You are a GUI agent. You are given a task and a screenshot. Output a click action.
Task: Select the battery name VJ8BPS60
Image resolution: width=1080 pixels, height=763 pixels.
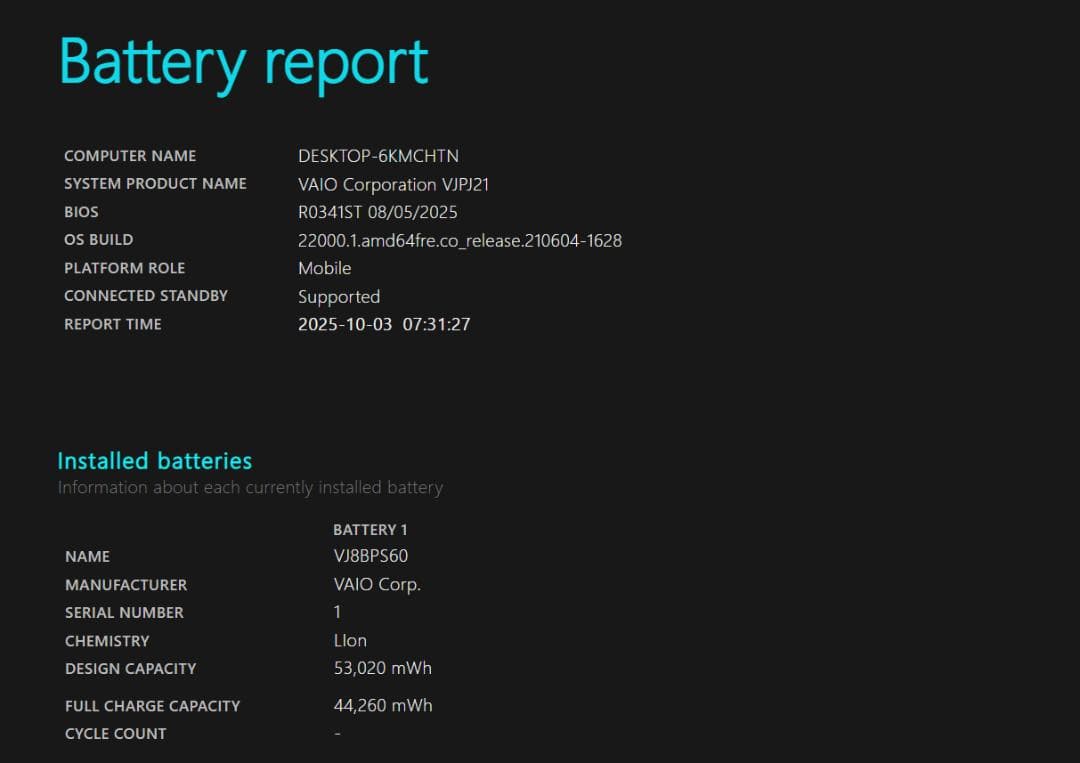[370, 556]
